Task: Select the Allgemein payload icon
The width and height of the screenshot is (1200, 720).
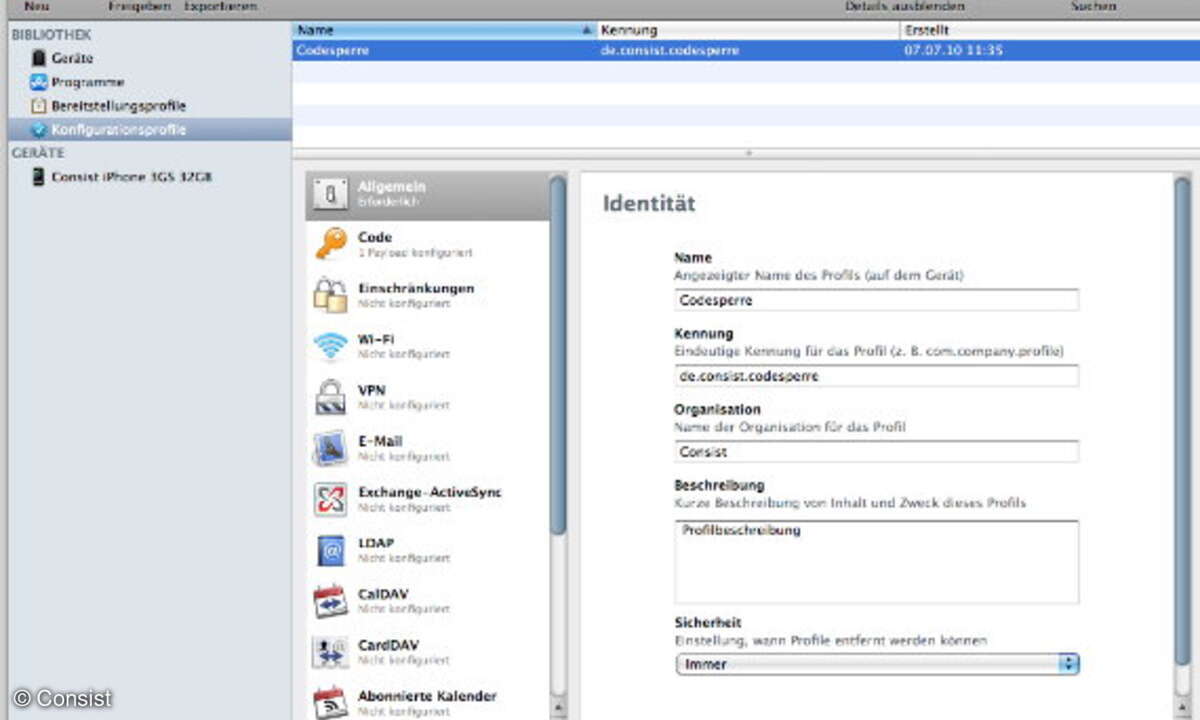Action: click(330, 194)
